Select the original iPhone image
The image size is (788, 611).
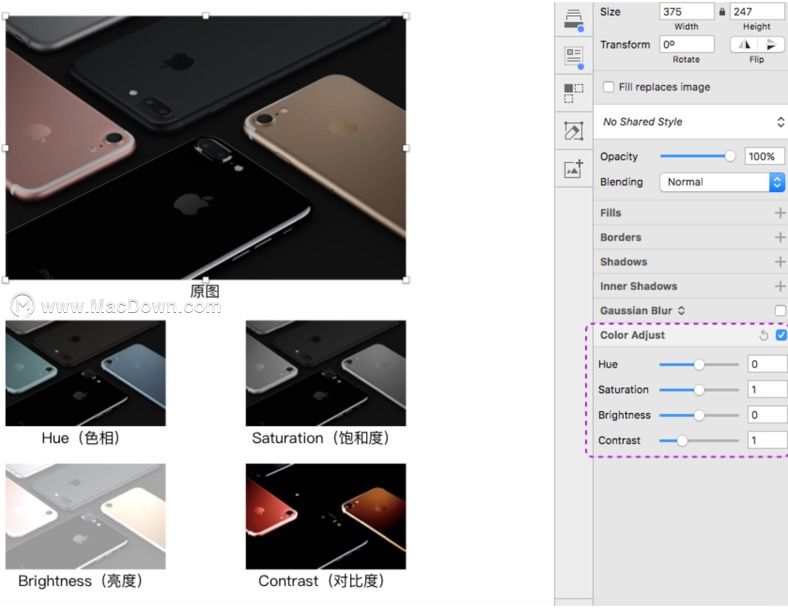click(206, 148)
